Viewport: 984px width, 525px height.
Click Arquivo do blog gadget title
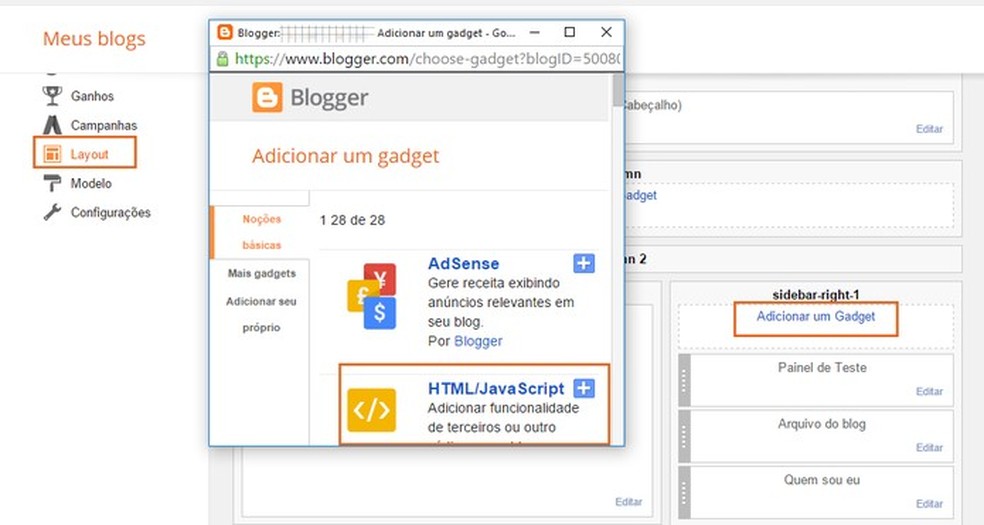[x=822, y=424]
